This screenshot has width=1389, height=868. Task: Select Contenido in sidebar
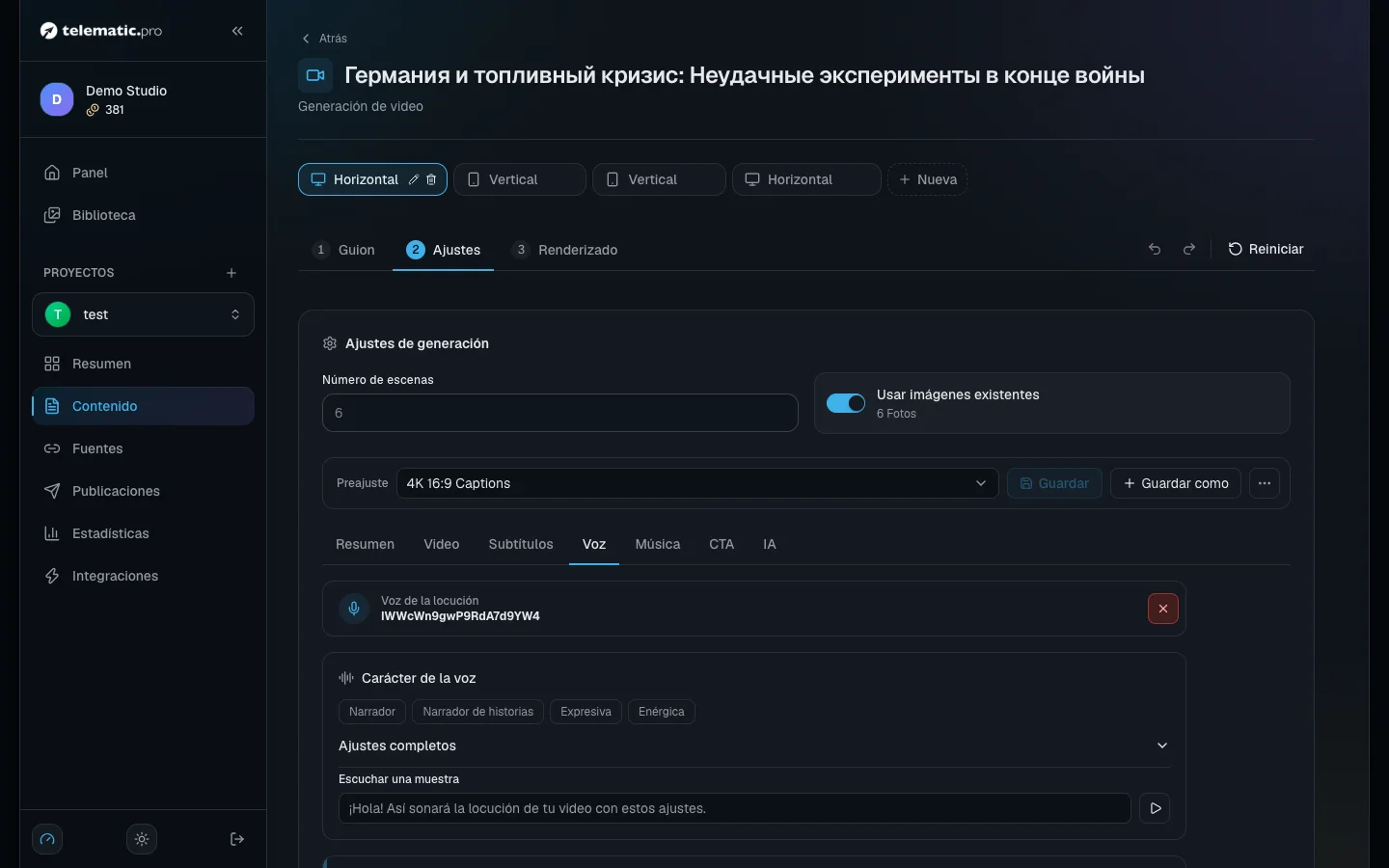click(x=143, y=406)
